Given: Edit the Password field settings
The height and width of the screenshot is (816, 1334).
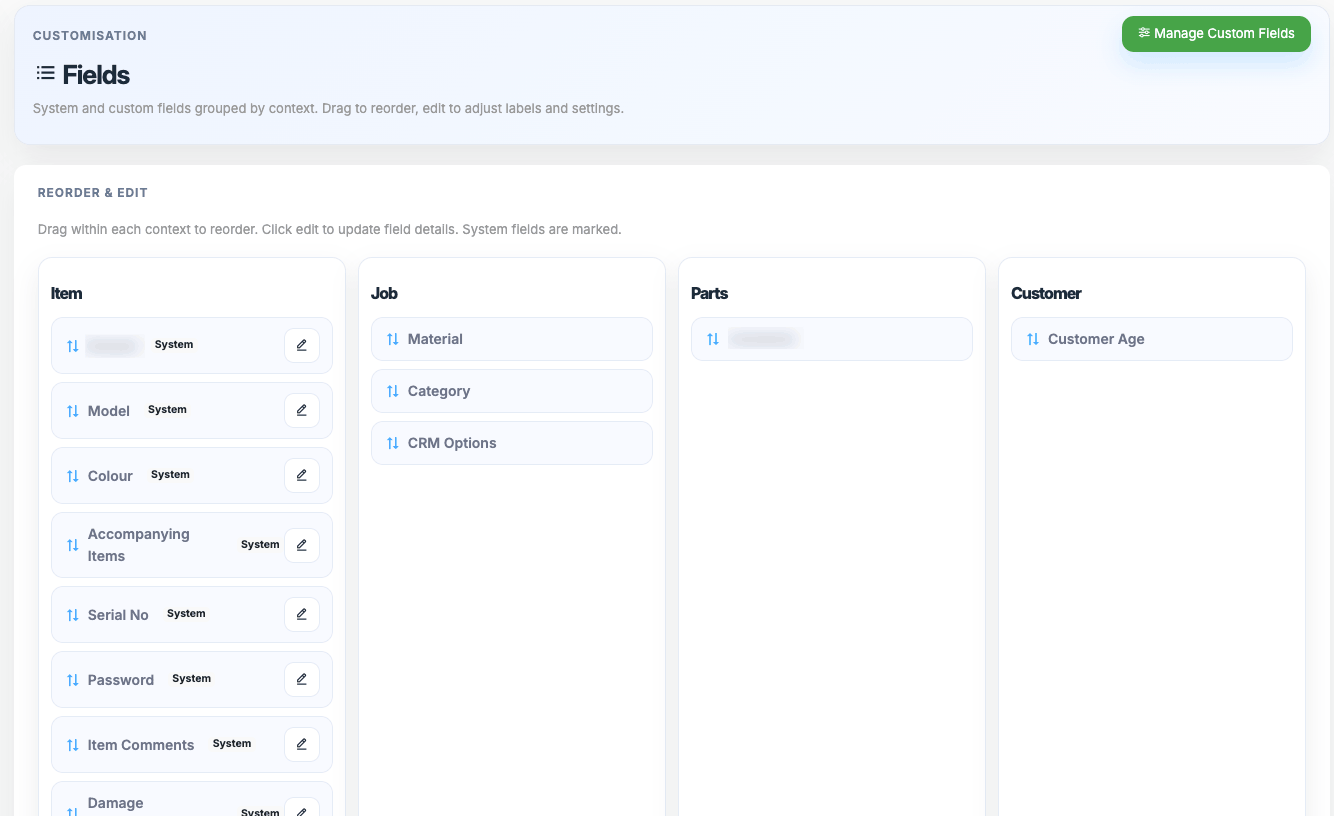Looking at the screenshot, I should 302,679.
